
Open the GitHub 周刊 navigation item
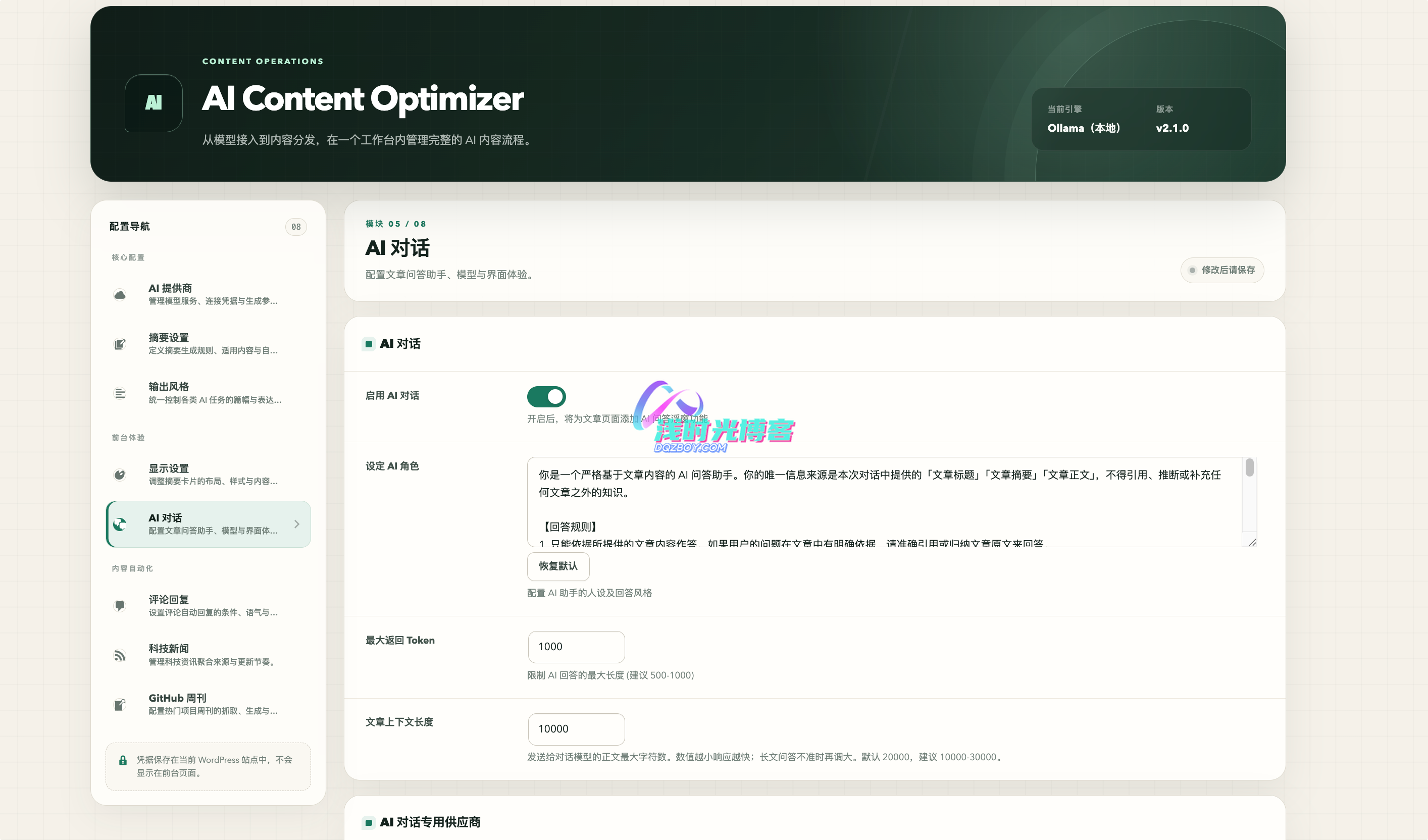[x=209, y=705]
